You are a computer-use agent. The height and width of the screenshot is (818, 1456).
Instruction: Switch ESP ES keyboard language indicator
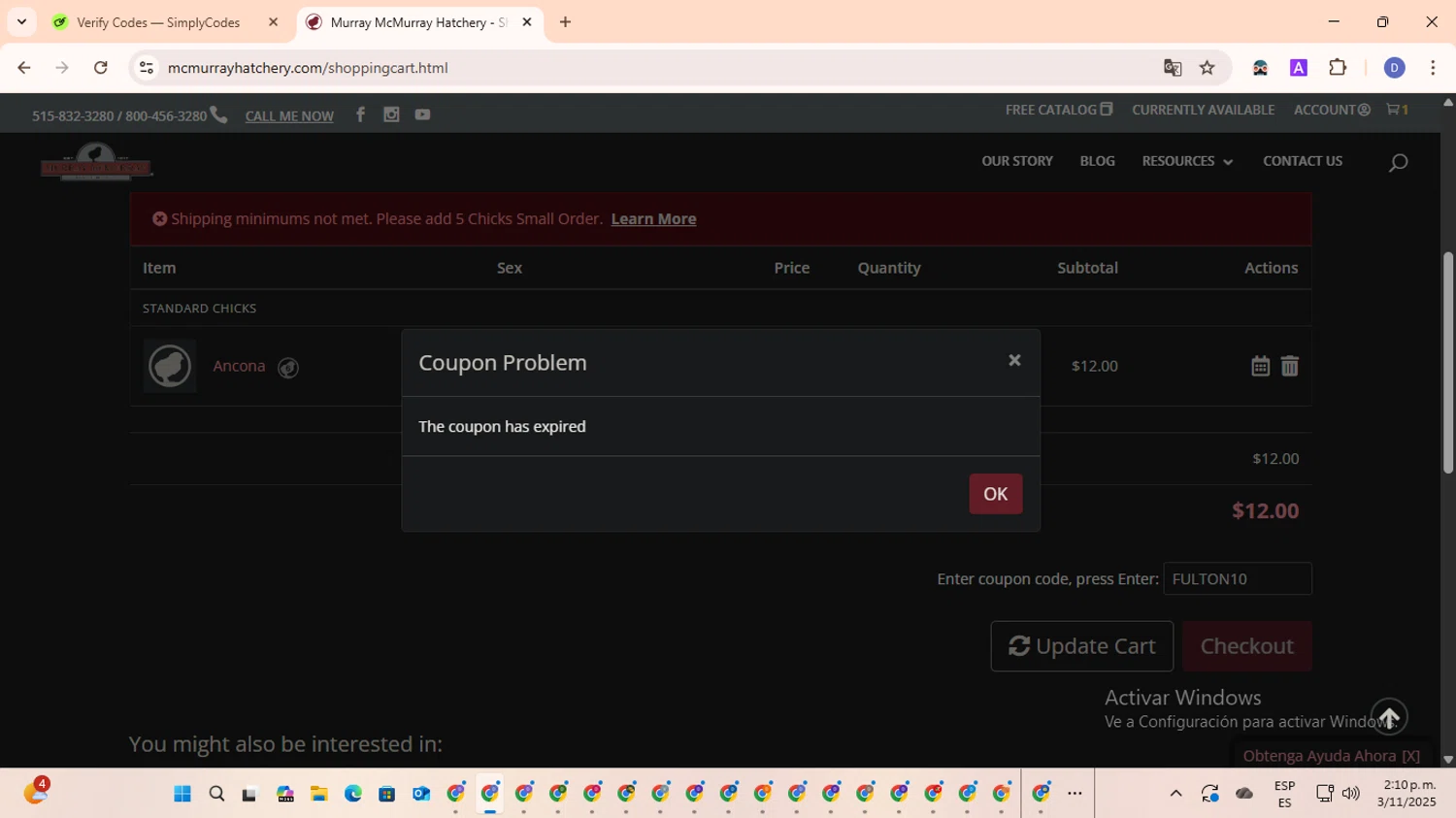tap(1284, 794)
